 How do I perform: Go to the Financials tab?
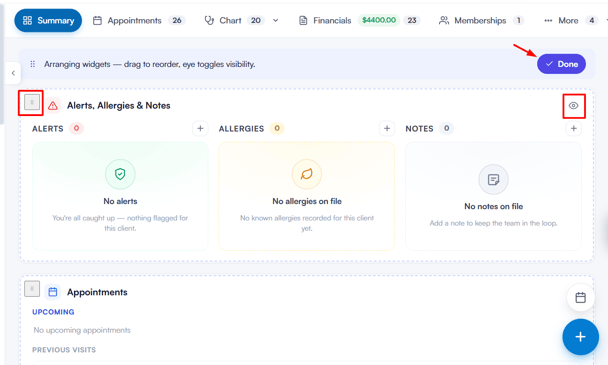point(359,21)
